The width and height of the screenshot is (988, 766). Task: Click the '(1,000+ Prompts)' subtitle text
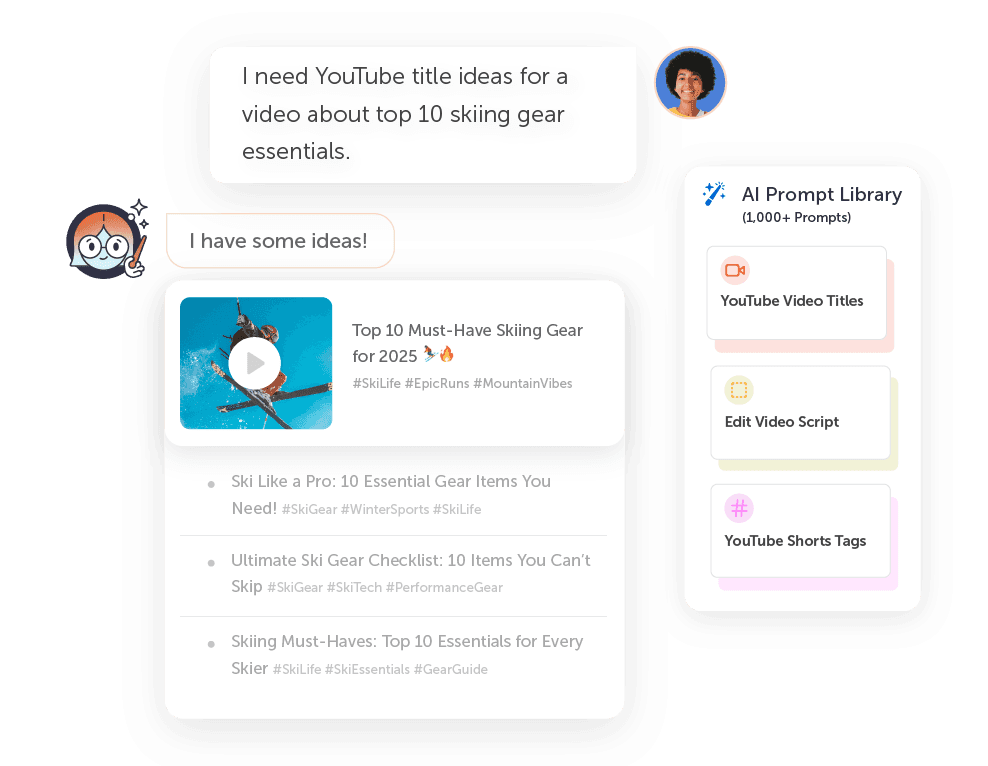coord(796,217)
